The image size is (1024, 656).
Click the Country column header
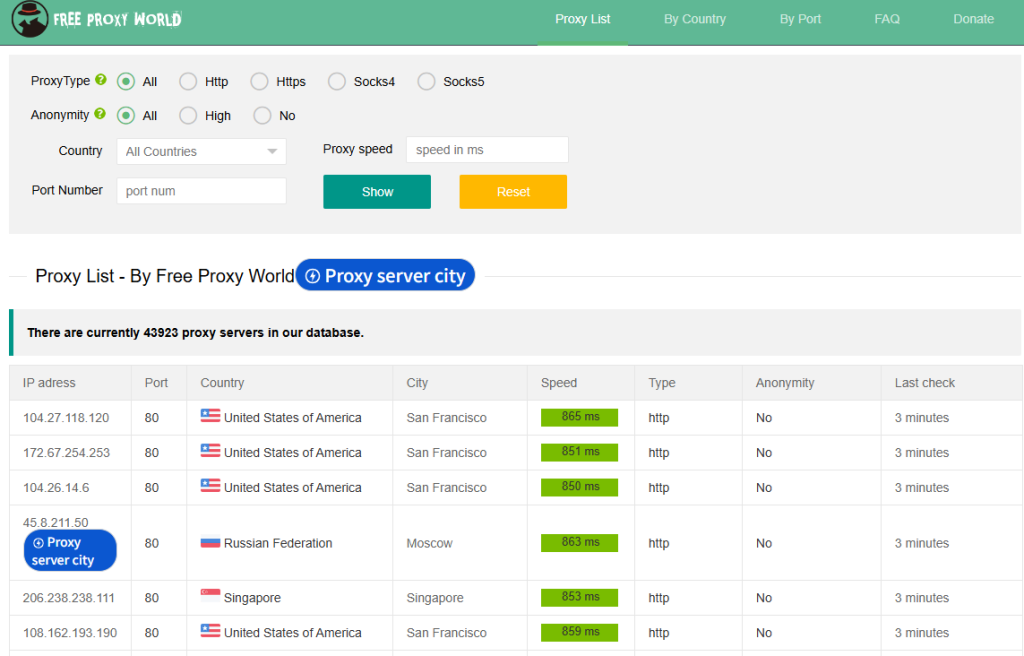[222, 383]
